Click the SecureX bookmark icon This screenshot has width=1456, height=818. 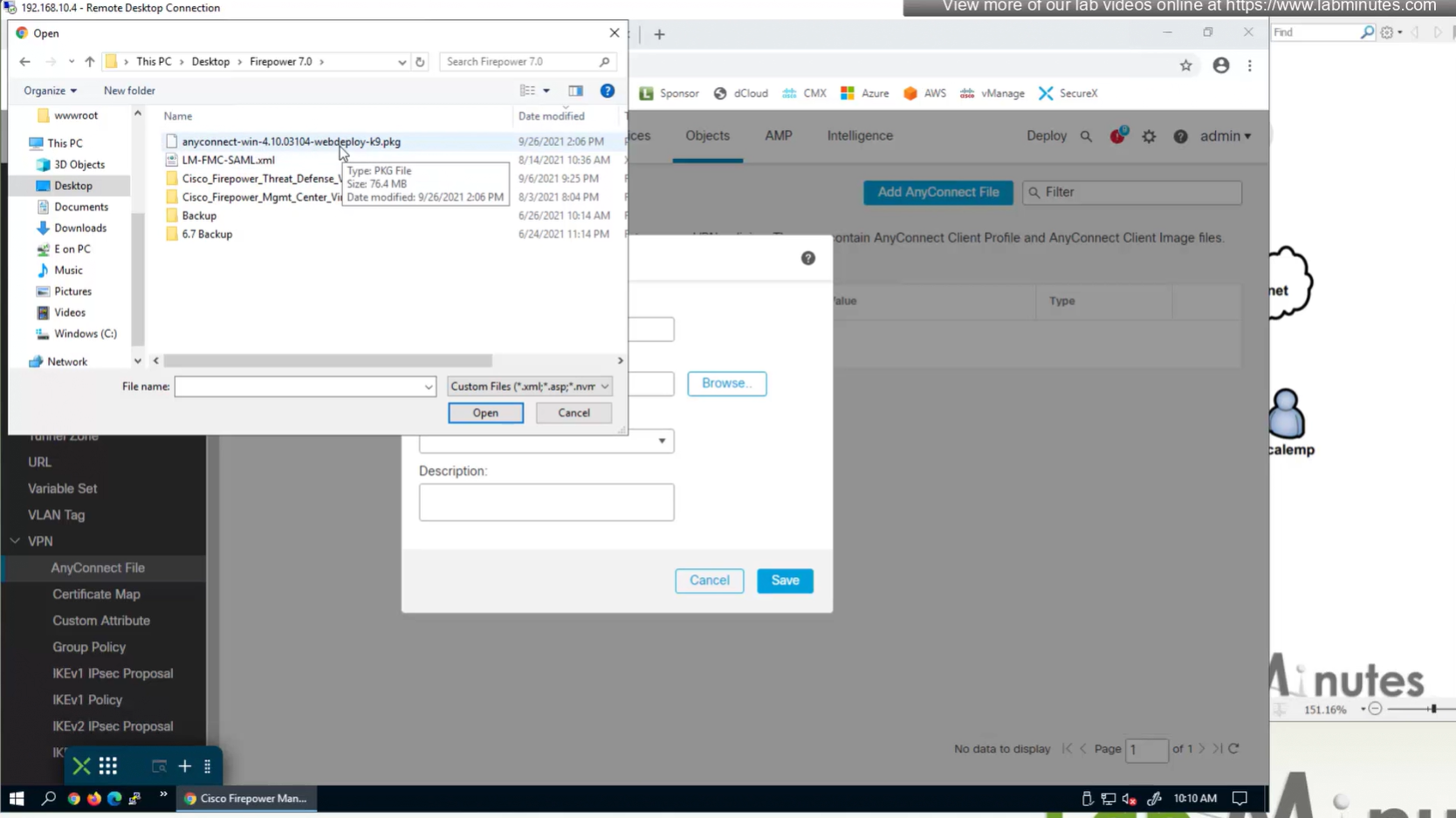pos(1046,93)
